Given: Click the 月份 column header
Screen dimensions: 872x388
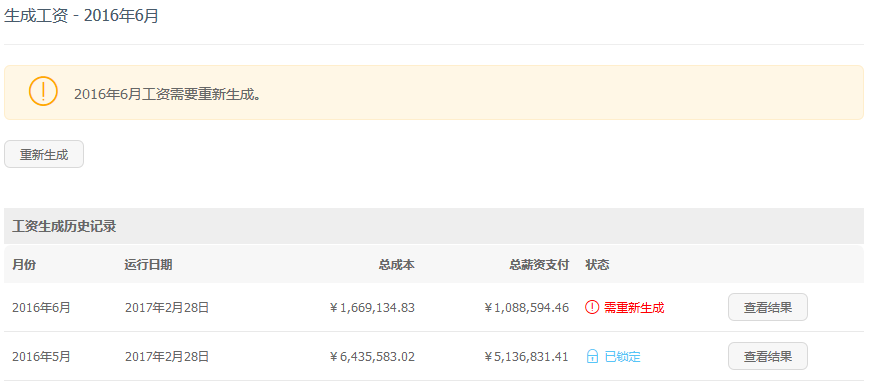Looking at the screenshot, I should (x=24, y=265).
